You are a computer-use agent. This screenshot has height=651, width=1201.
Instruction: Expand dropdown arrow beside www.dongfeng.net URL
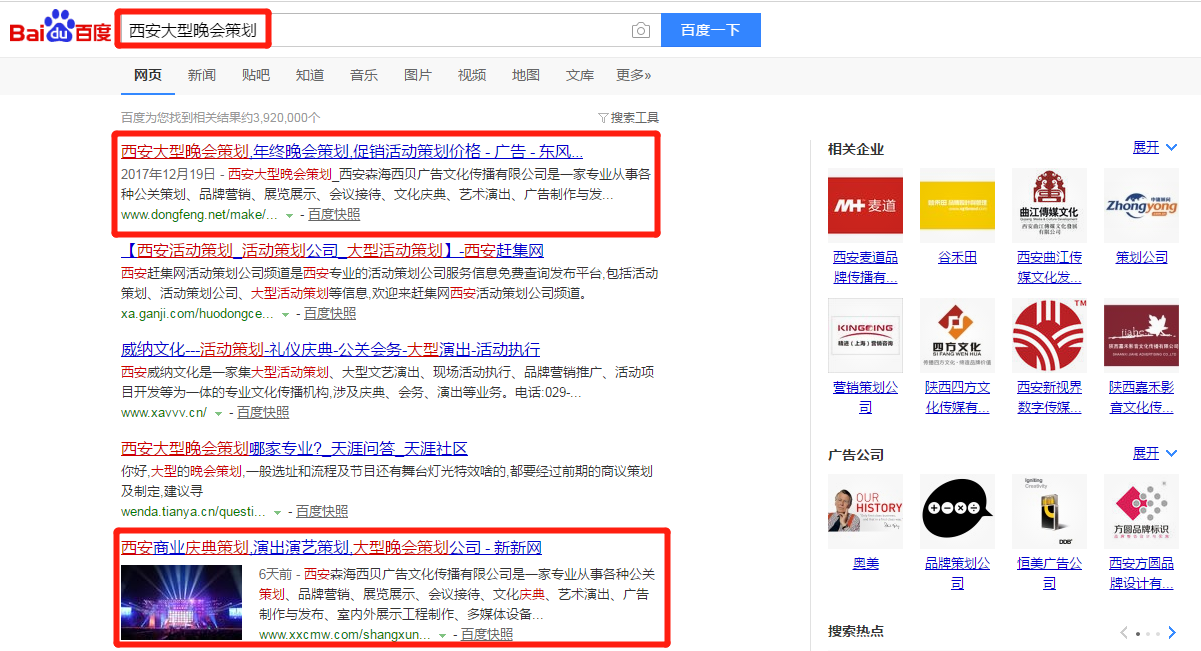[289, 216]
